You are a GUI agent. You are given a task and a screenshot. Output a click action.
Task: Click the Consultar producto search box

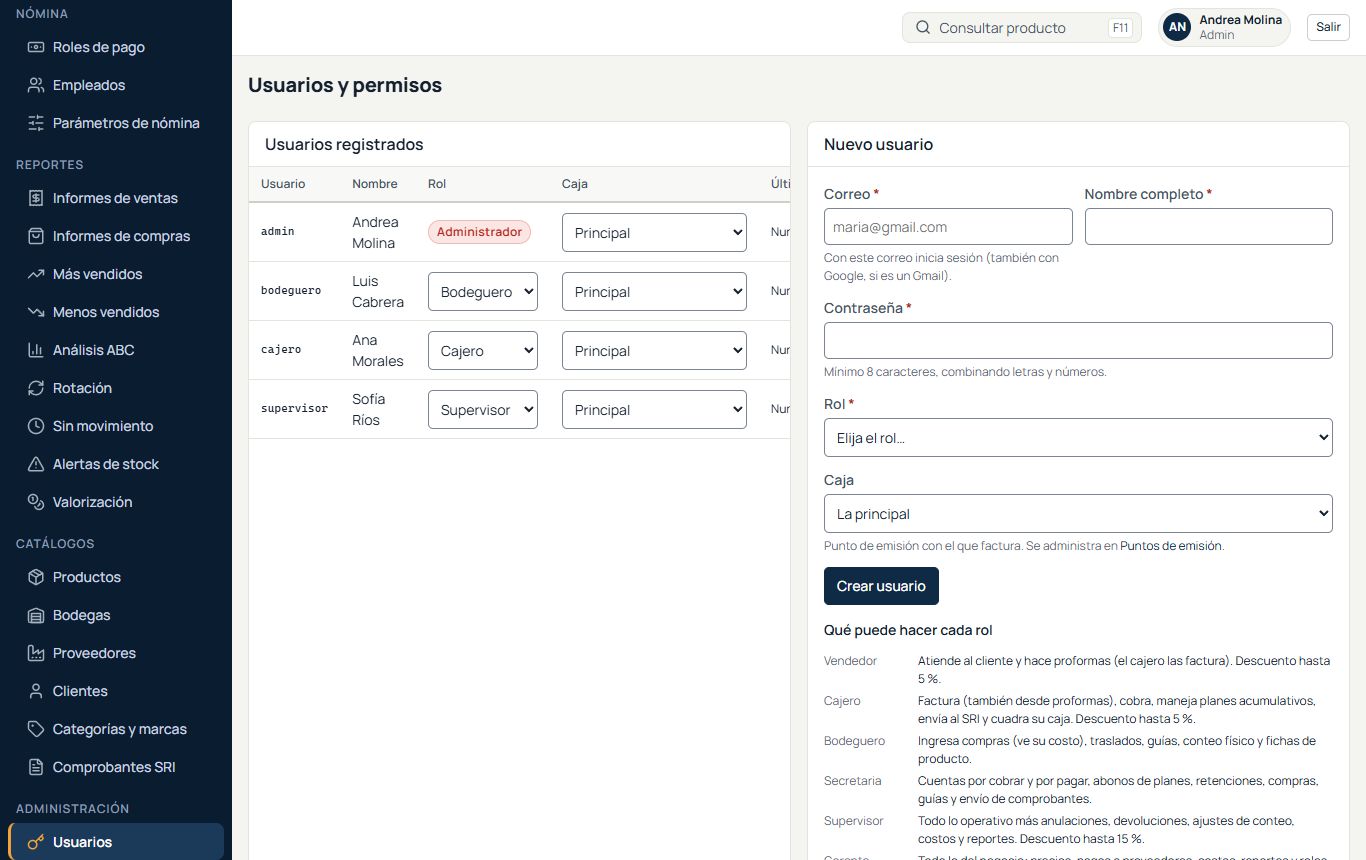tap(1021, 28)
